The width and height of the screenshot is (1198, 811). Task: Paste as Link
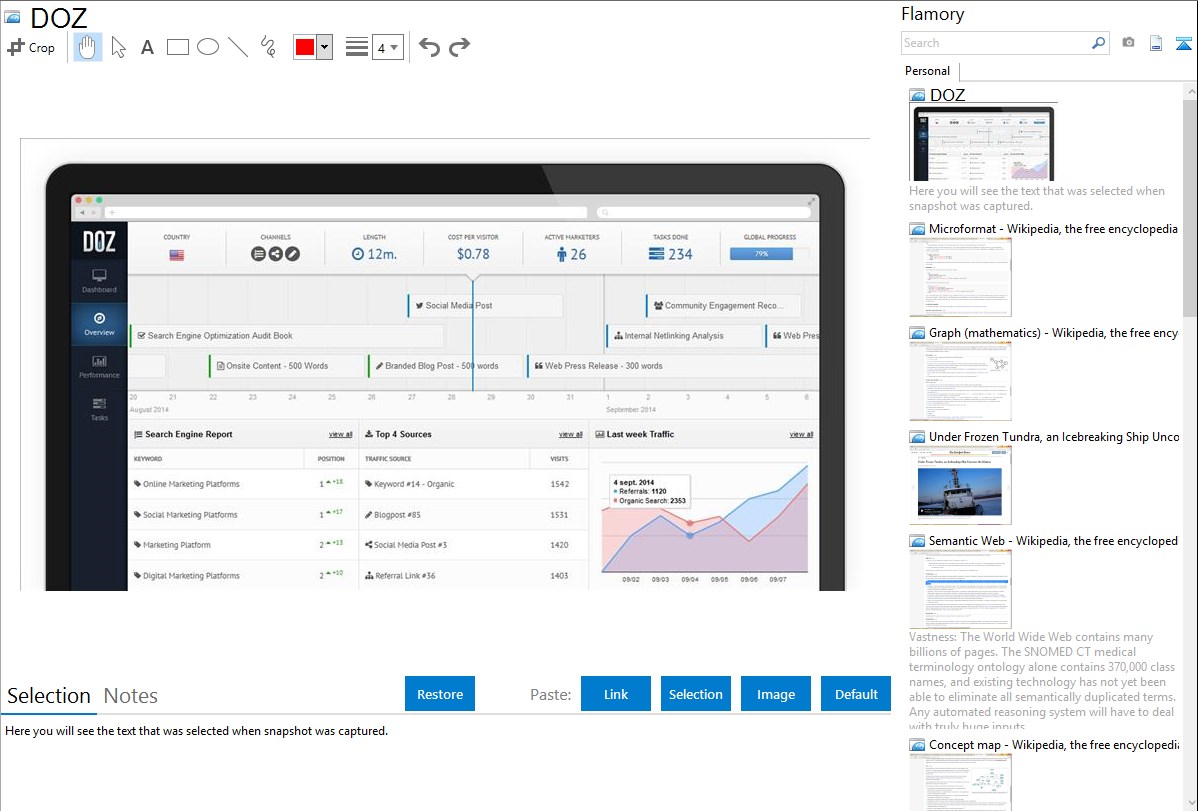[x=616, y=694]
